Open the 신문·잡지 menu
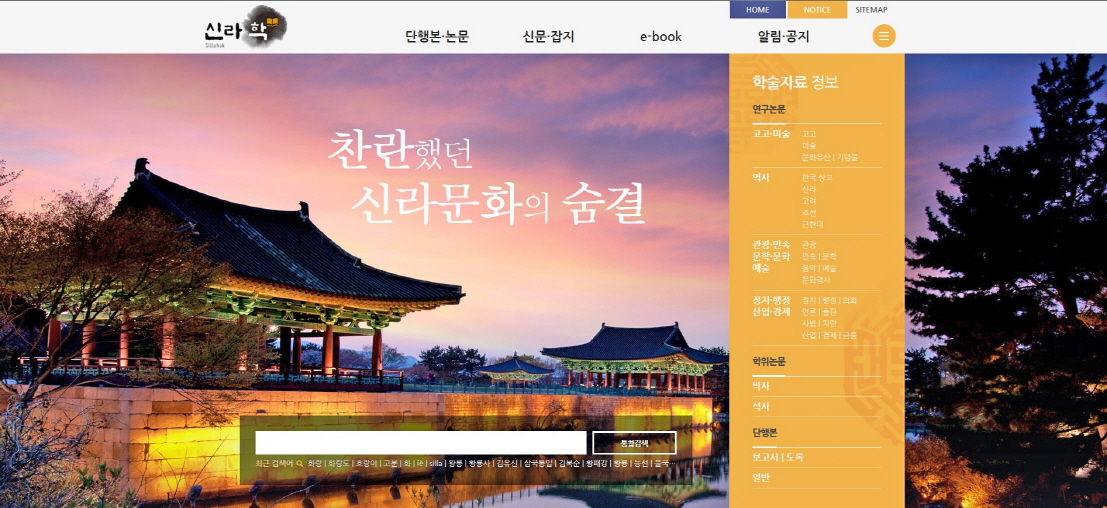Image resolution: width=1107 pixels, height=508 pixels. tap(549, 37)
